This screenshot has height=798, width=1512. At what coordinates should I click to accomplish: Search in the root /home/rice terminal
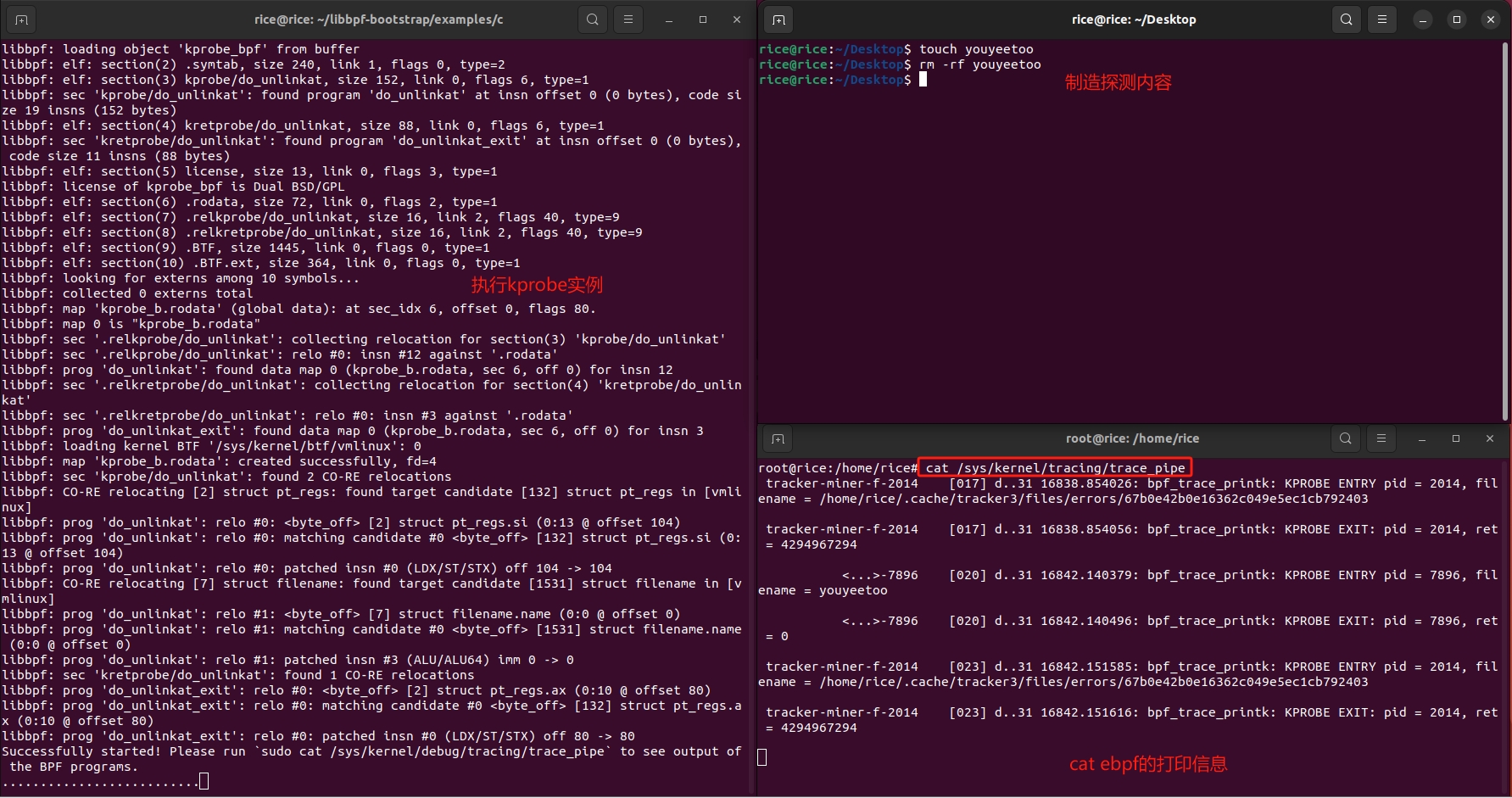[x=1346, y=438]
